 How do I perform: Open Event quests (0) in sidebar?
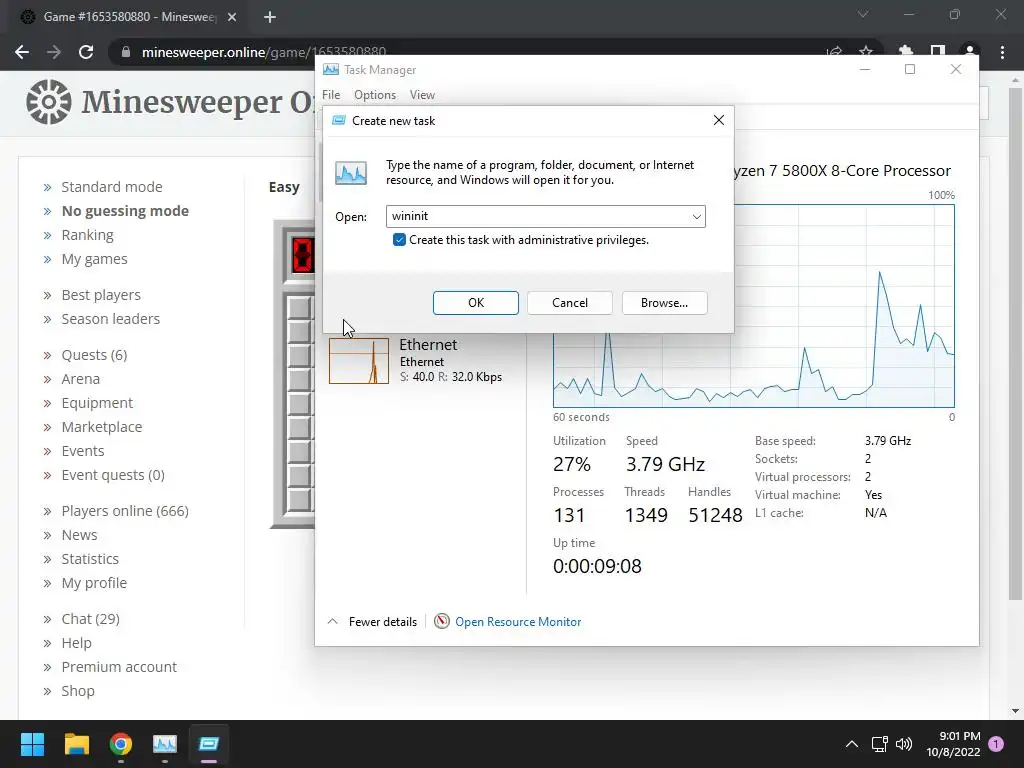tap(113, 475)
